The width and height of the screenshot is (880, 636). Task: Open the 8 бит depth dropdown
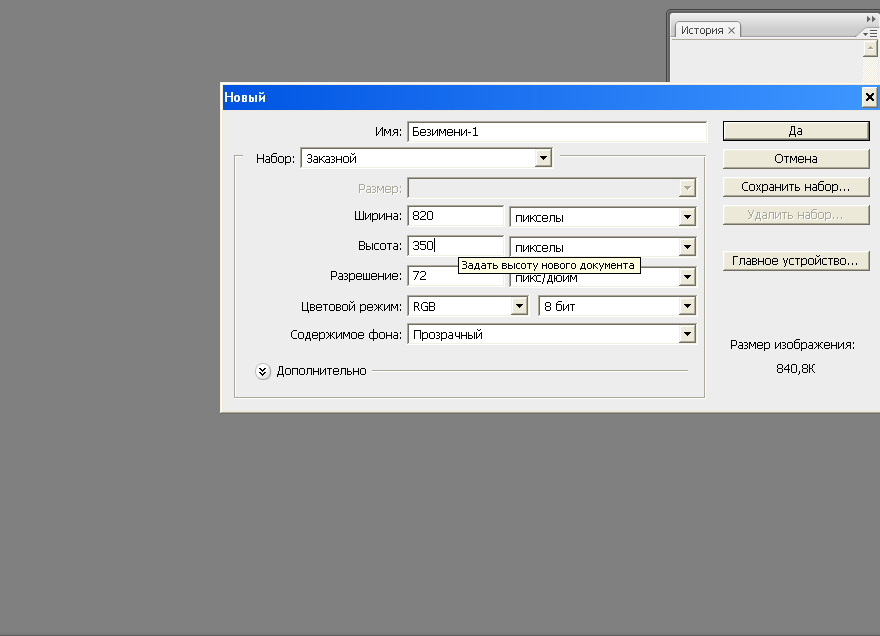pyautogui.click(x=687, y=307)
